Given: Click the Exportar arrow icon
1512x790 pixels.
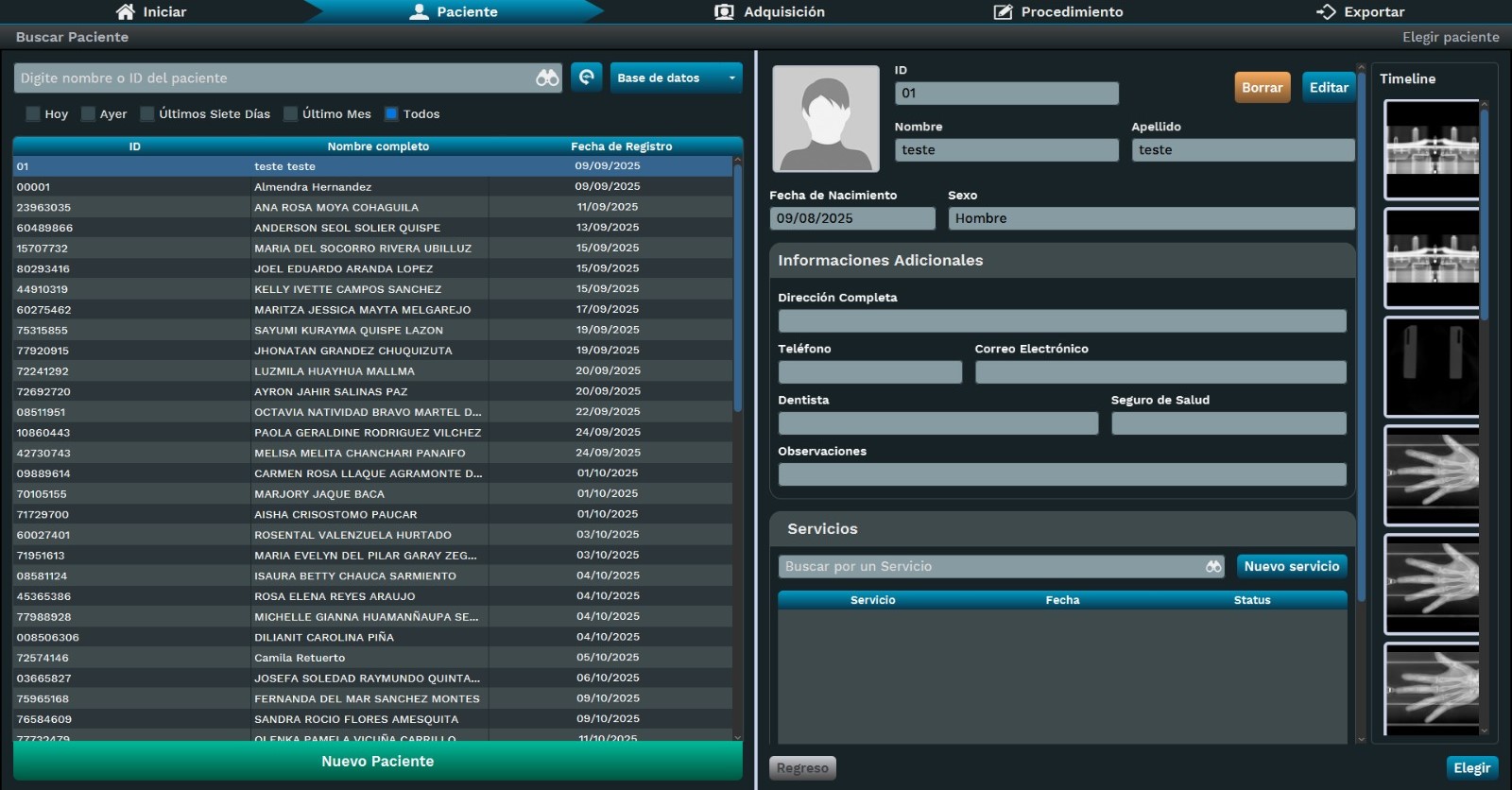Looking at the screenshot, I should click(1326, 11).
